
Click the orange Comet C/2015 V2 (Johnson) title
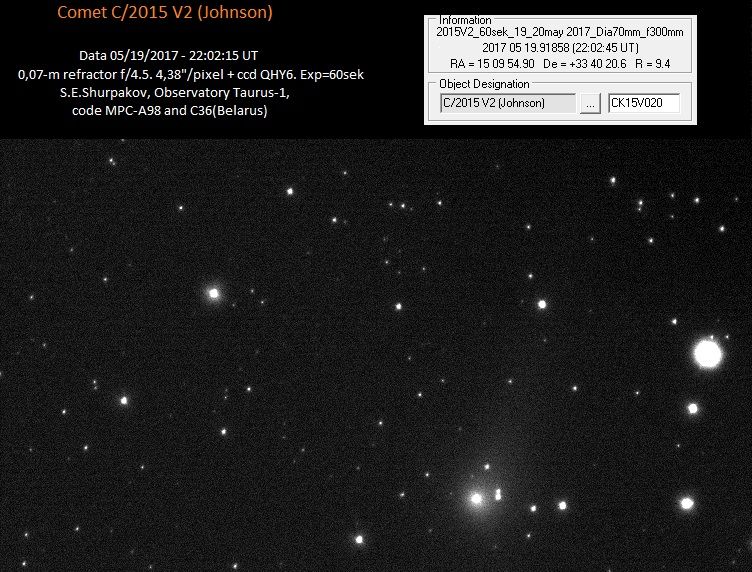[164, 13]
